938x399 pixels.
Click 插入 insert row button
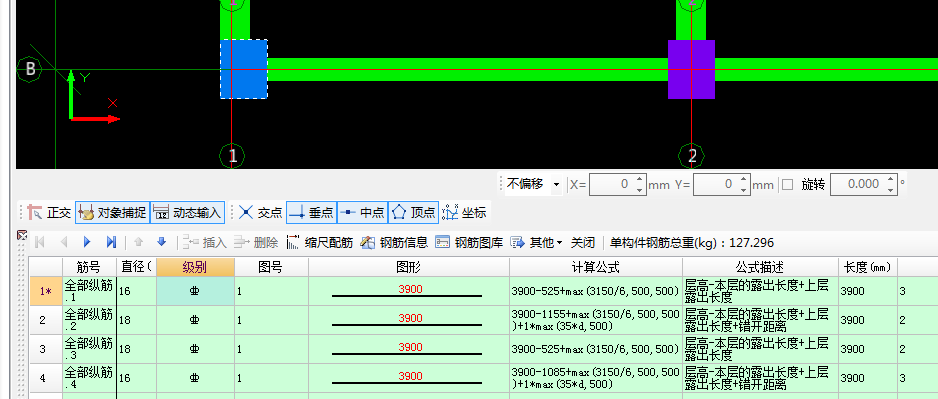(205, 242)
